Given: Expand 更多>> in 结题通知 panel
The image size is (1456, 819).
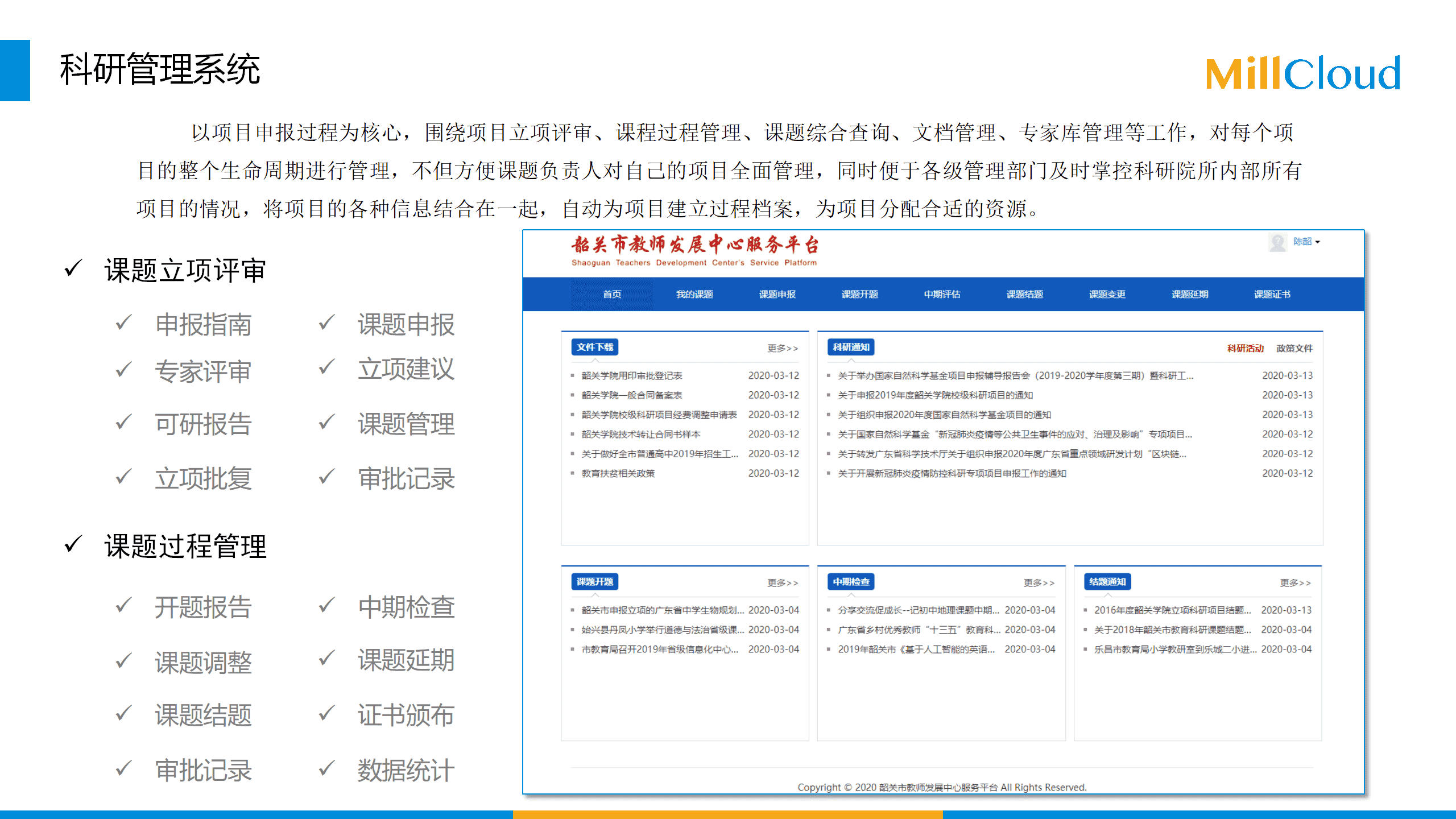Looking at the screenshot, I should pyautogui.click(x=1295, y=583).
